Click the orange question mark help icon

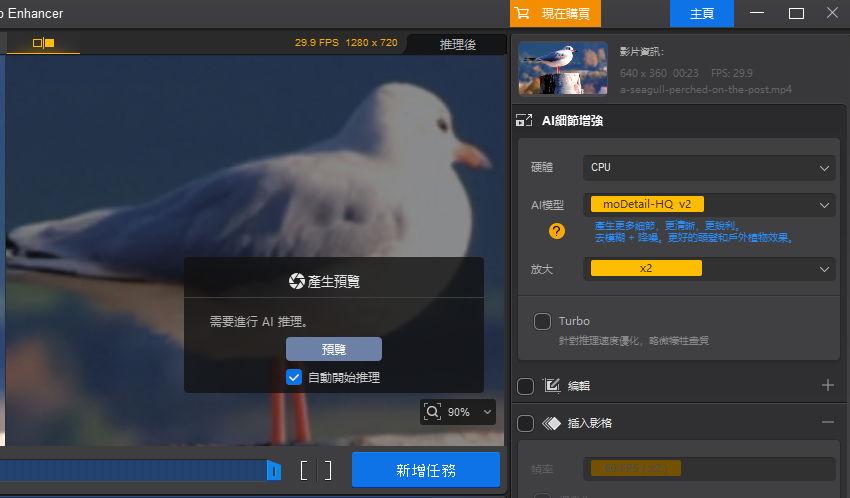[556, 231]
